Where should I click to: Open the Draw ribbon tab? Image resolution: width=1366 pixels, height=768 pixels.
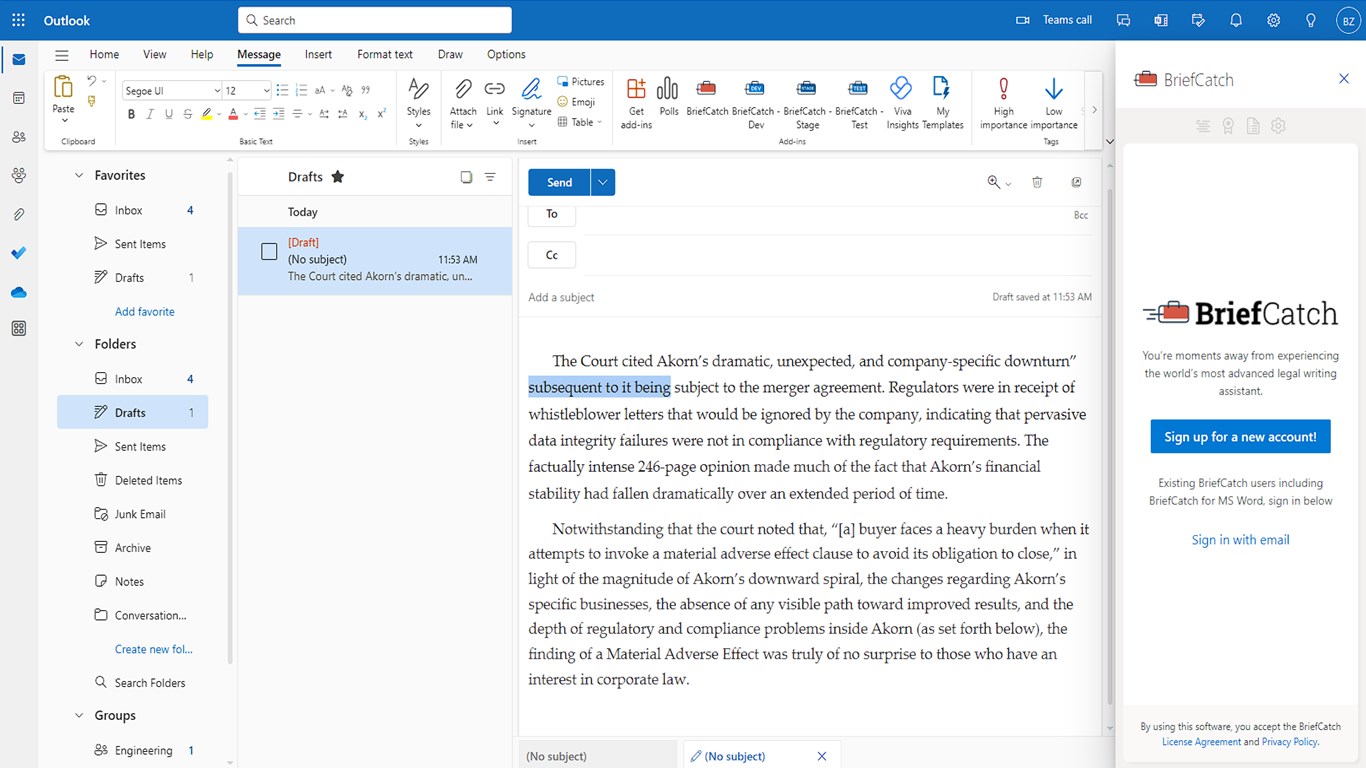tap(450, 54)
